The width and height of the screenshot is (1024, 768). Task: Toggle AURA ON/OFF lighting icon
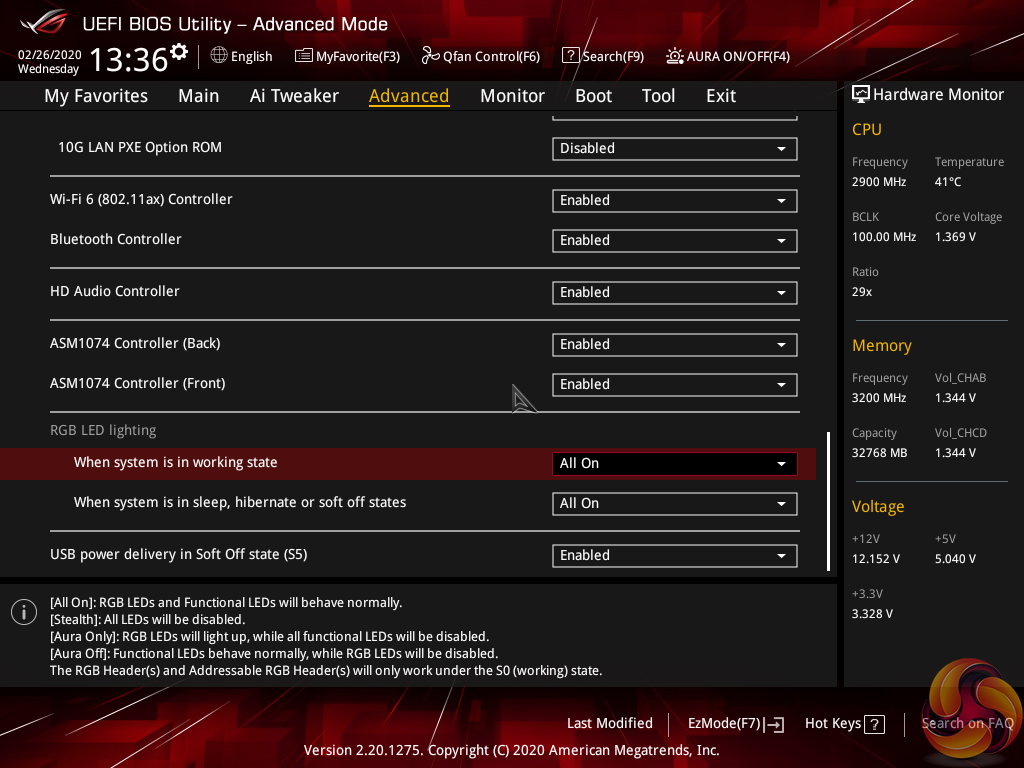tap(675, 56)
